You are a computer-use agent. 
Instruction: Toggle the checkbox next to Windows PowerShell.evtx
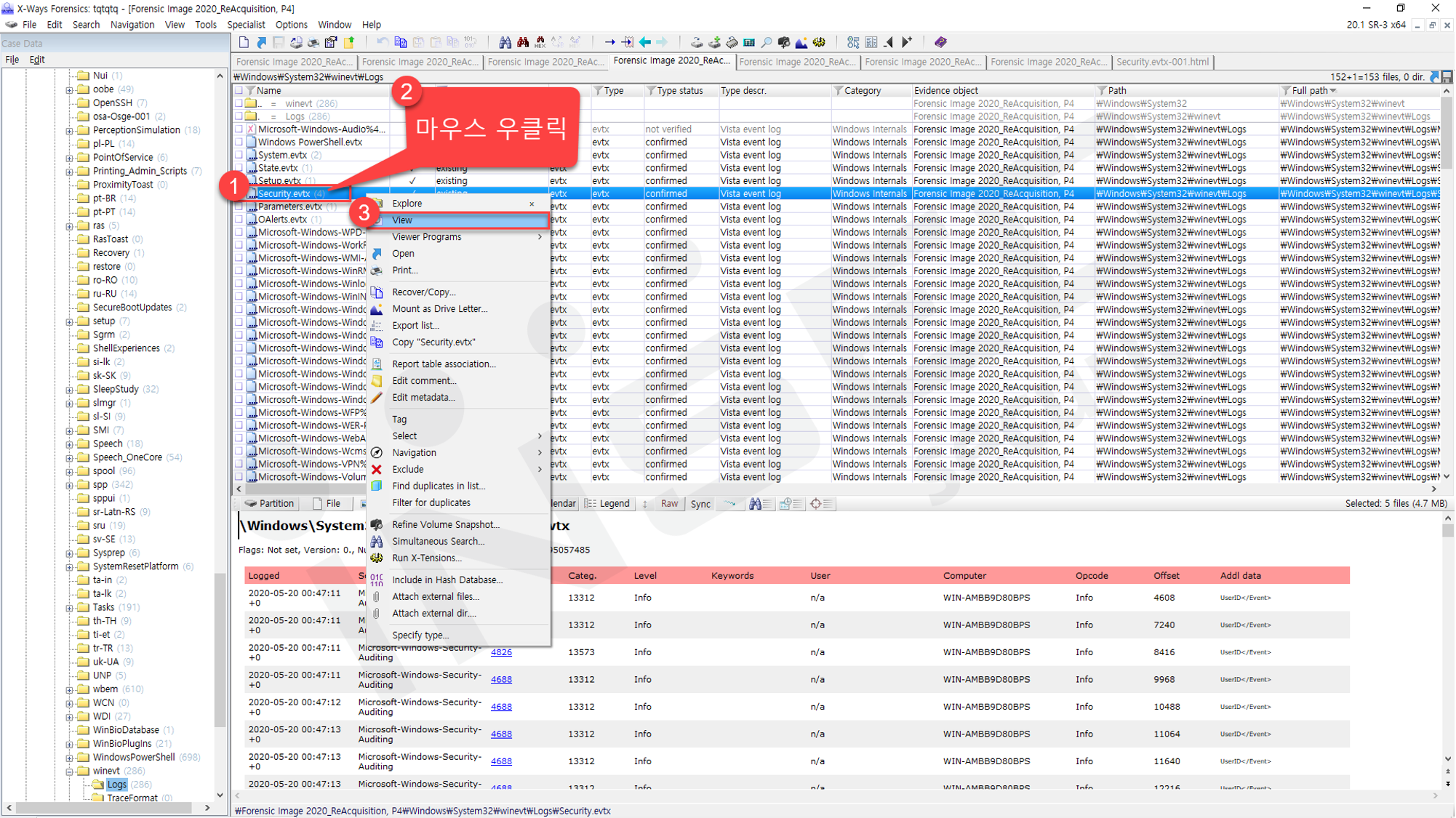[x=239, y=142]
